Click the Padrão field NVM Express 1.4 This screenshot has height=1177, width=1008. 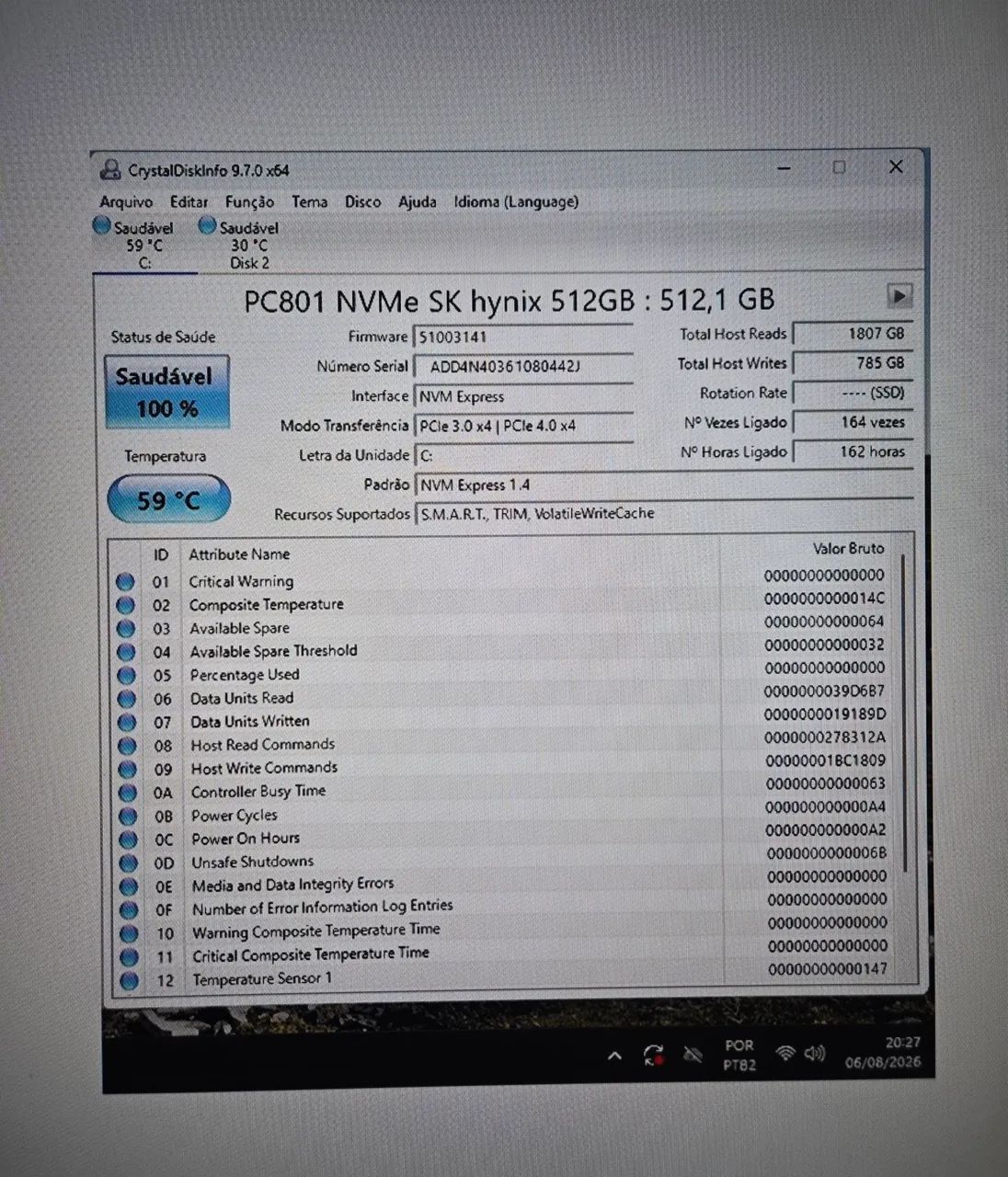point(662,485)
